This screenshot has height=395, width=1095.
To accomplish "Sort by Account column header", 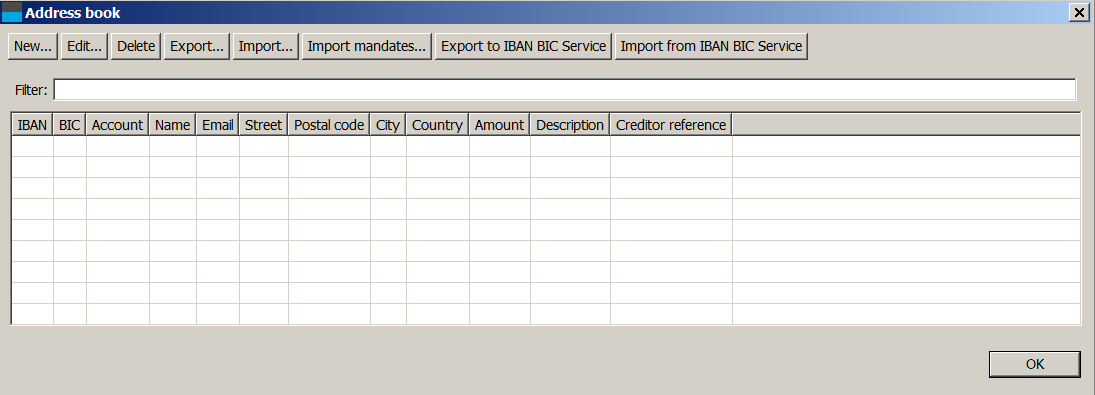I will pos(117,125).
